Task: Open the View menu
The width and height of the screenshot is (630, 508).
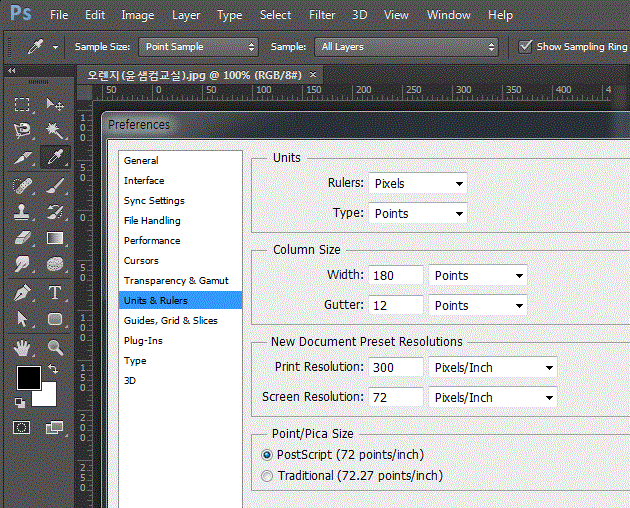Action: tap(396, 15)
